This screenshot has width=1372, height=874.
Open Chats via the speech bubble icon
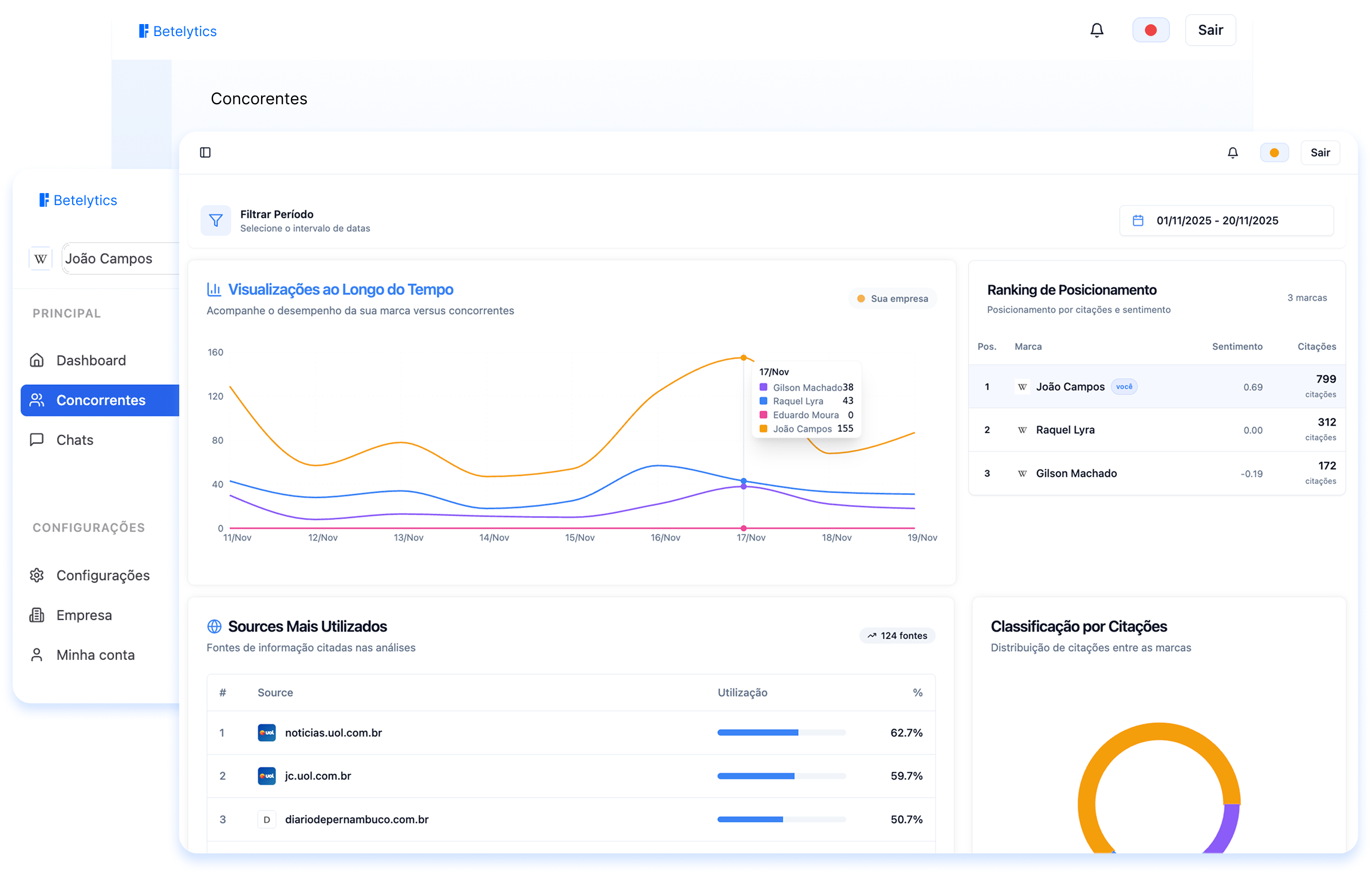tap(37, 440)
